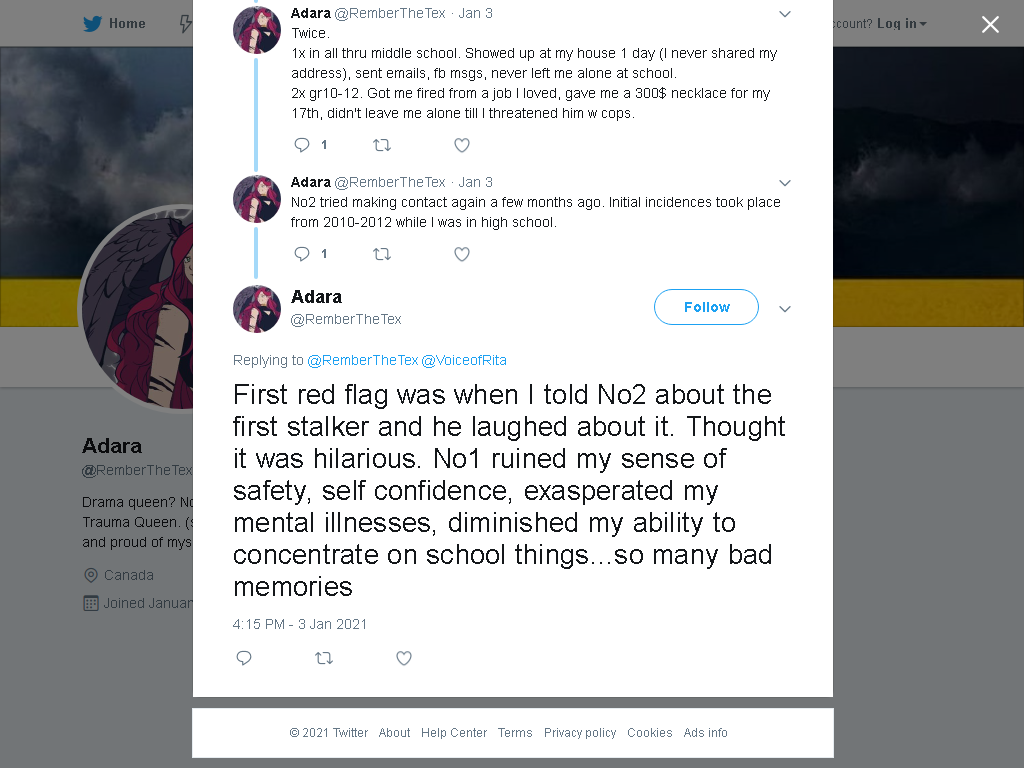Viewport: 1024px width, 768px height.
Task: Open the Log in dropdown
Action: point(902,24)
